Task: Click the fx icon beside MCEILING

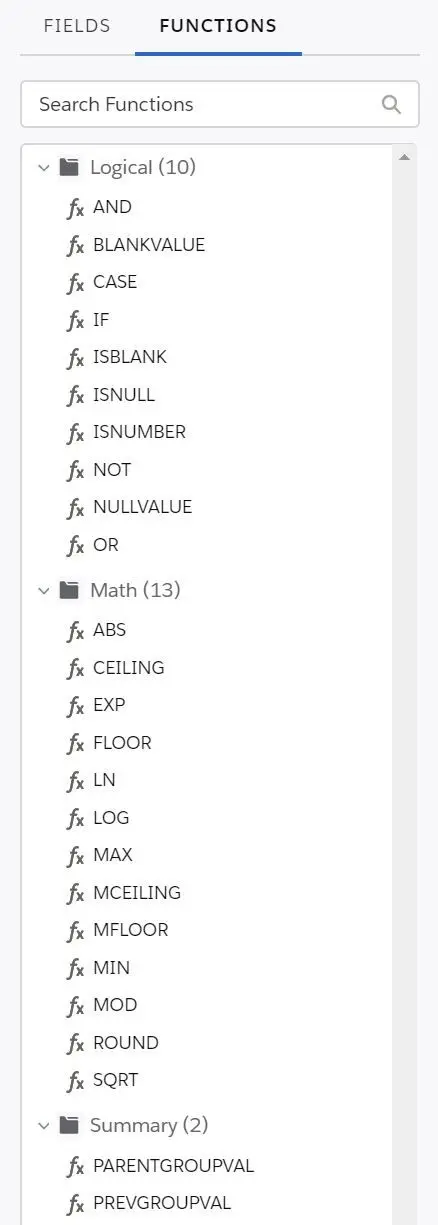Action: [76, 893]
